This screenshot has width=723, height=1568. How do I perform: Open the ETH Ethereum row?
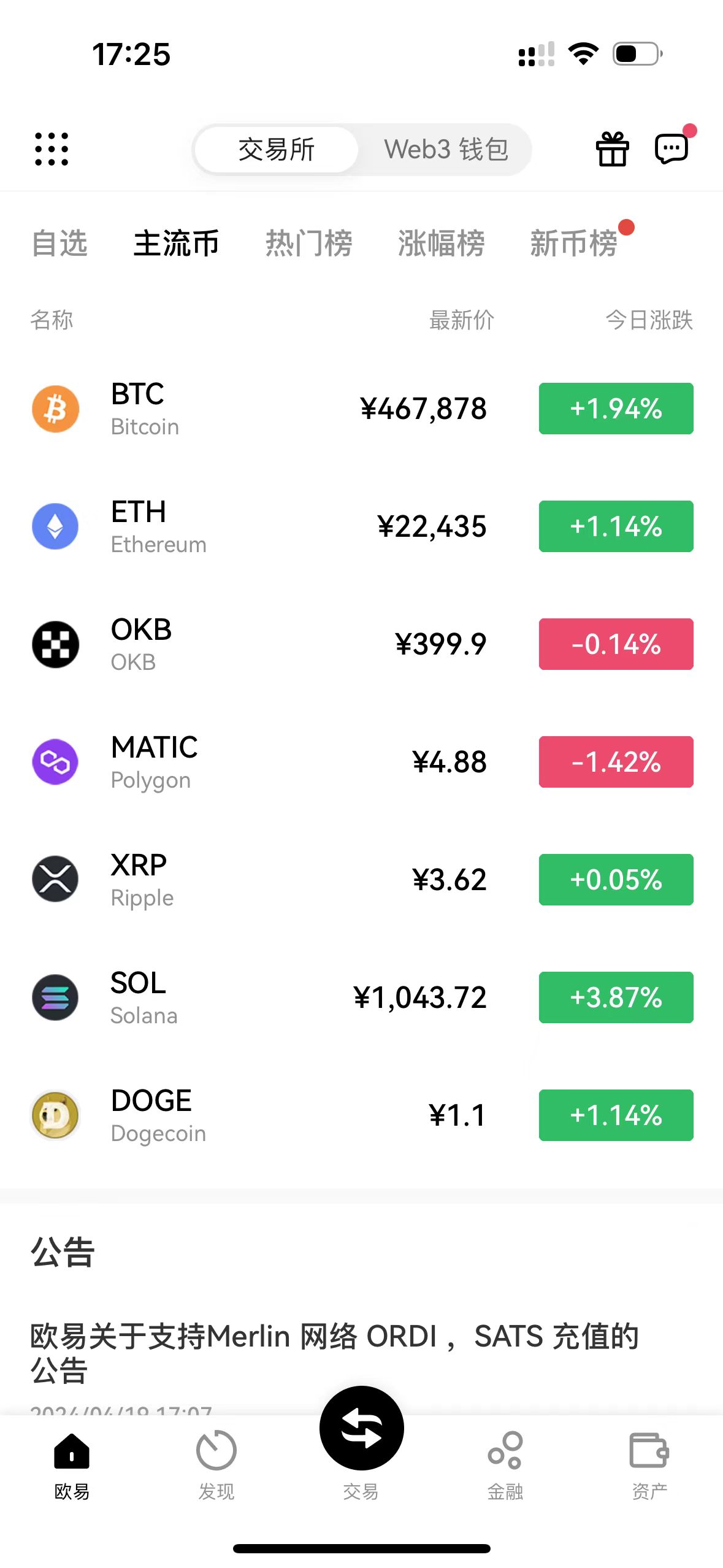(x=245, y=526)
